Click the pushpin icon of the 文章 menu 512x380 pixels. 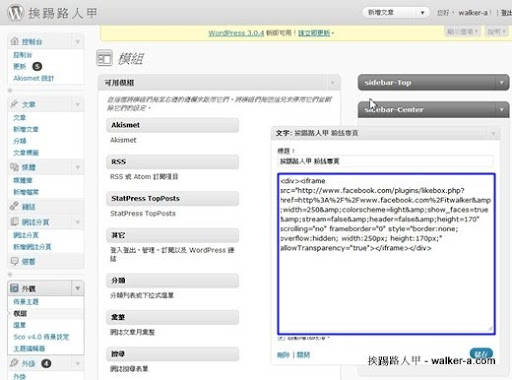tap(15, 104)
